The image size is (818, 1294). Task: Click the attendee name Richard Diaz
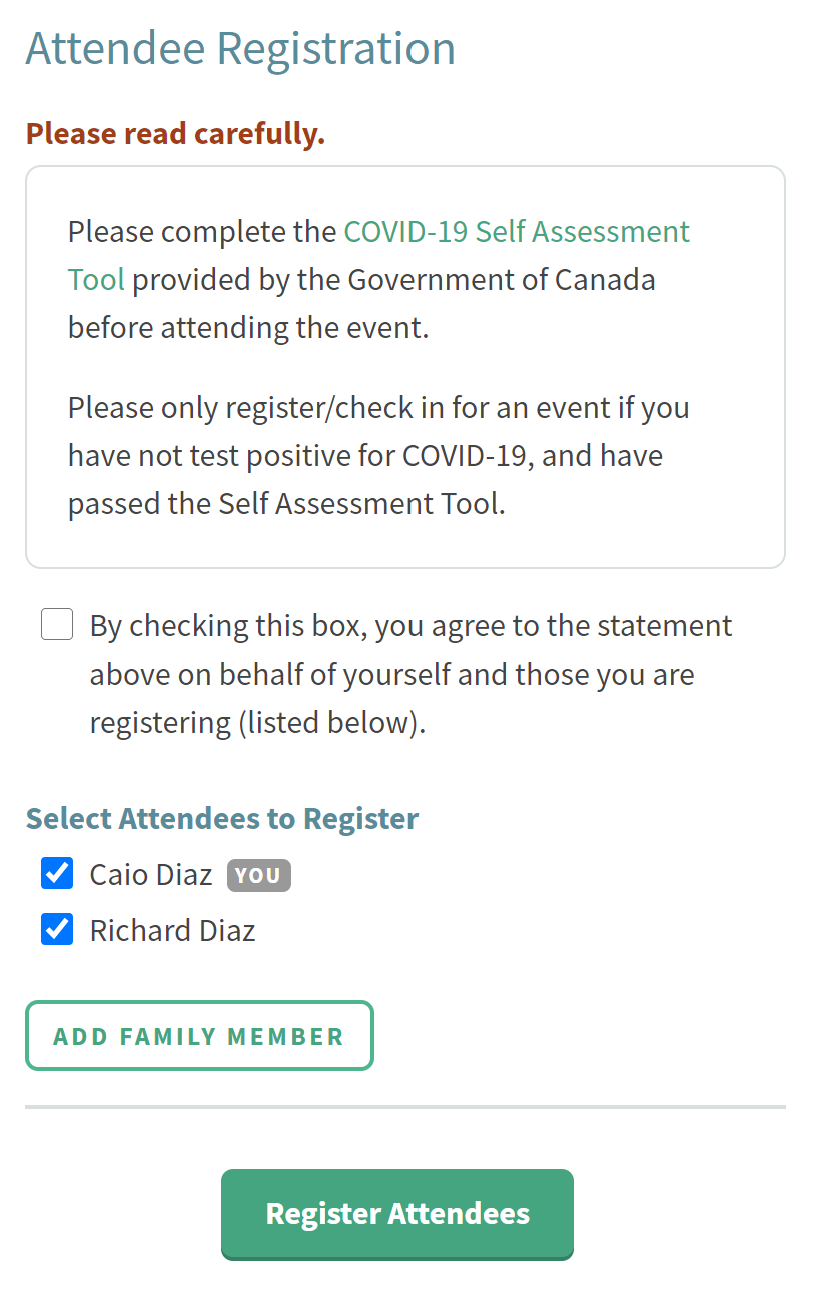(x=171, y=930)
